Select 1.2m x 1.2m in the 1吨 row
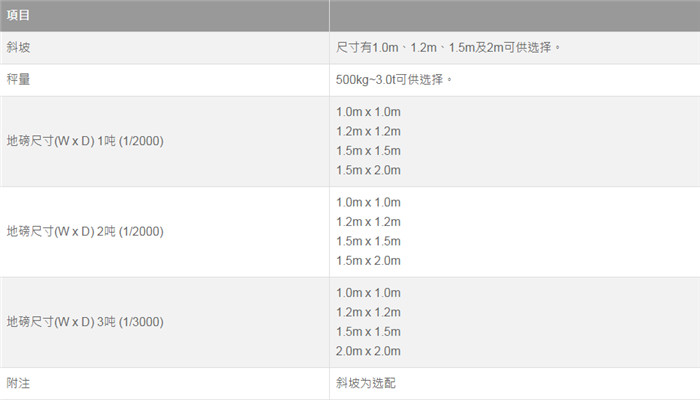700x400 pixels. pos(369,131)
